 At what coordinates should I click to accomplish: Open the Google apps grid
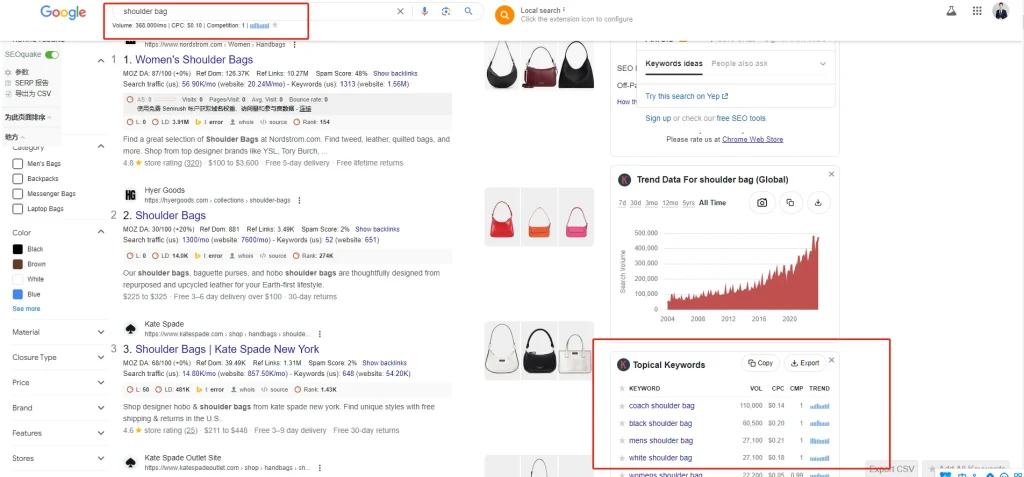(977, 10)
